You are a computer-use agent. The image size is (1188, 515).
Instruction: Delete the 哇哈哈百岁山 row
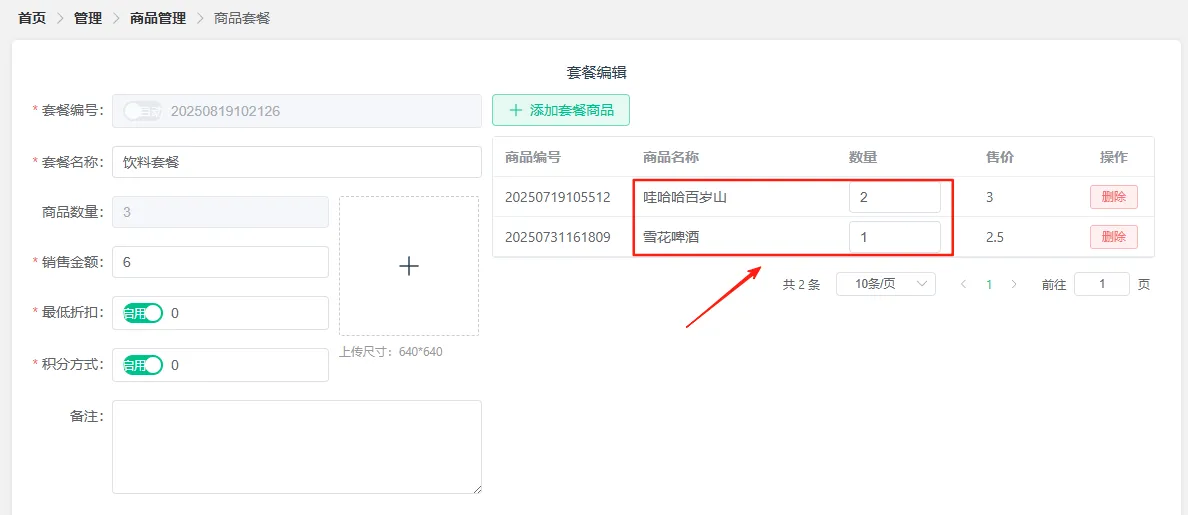(1113, 197)
